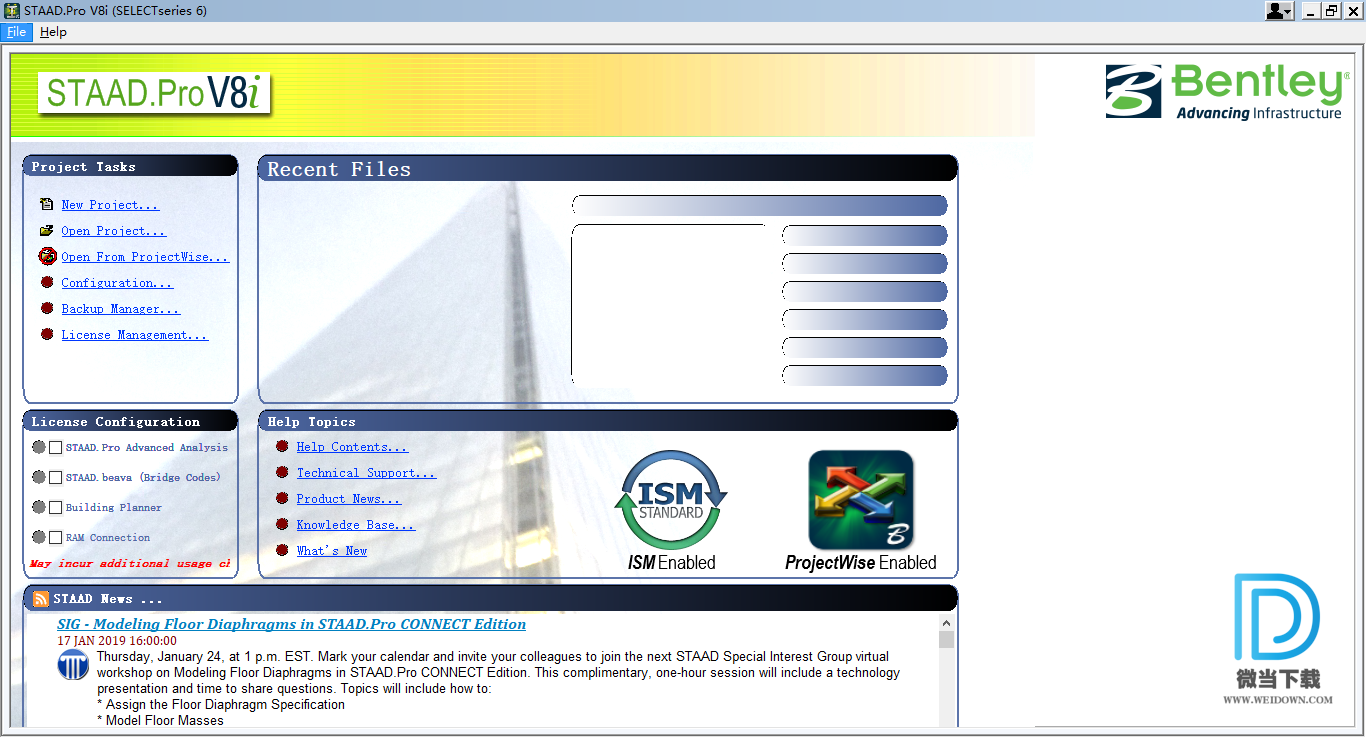Enable STAAD.Pro Advanced Analysis checkbox
The width and height of the screenshot is (1366, 738).
click(x=56, y=448)
